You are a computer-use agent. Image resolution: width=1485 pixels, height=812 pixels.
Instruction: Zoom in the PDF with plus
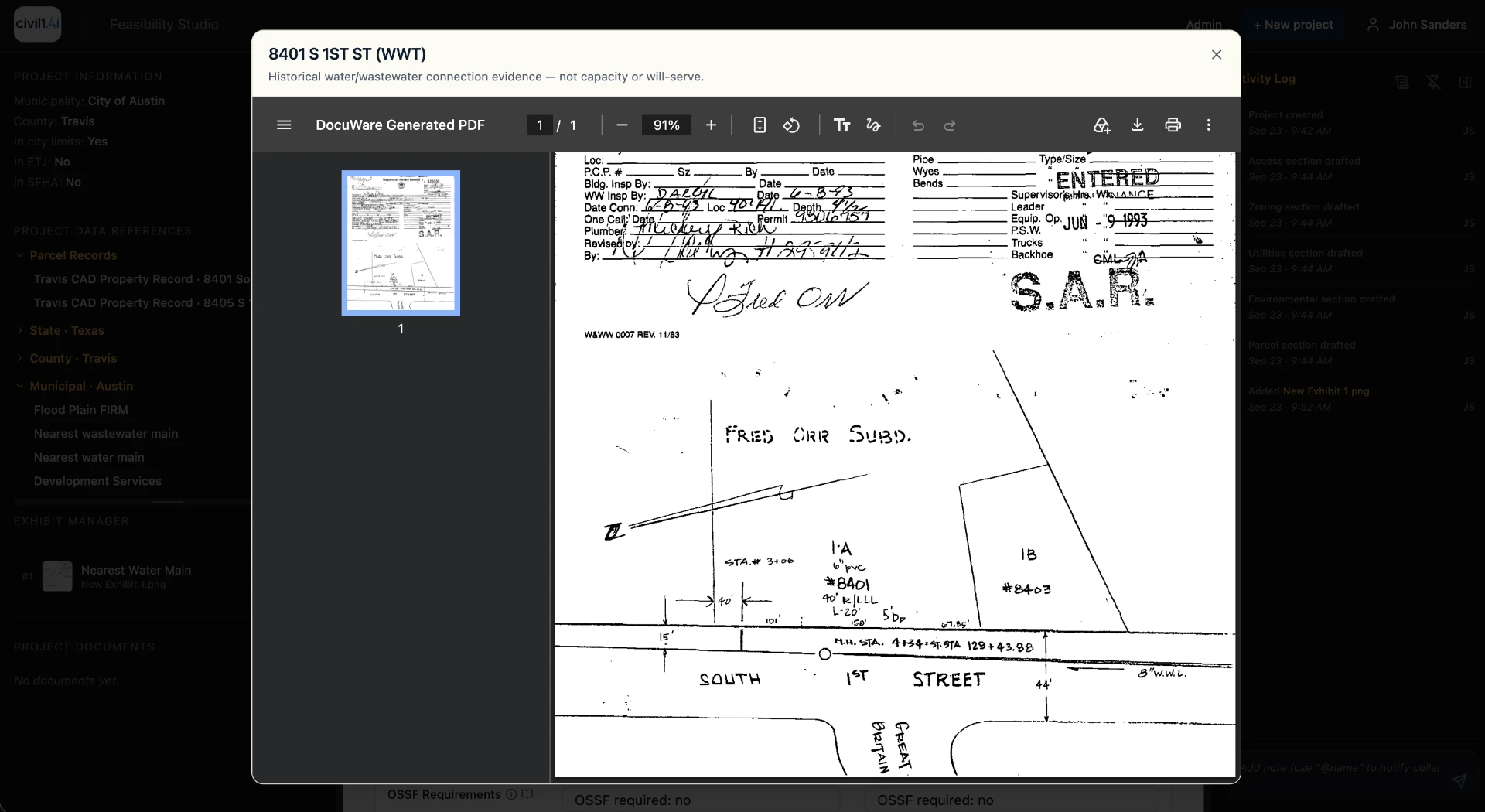(x=712, y=125)
